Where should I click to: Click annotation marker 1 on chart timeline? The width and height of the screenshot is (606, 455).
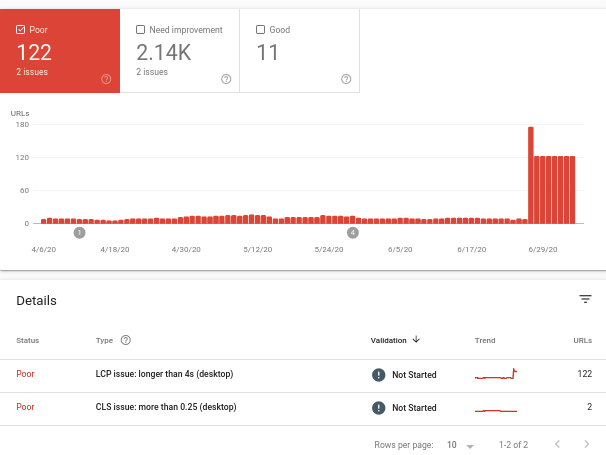[x=79, y=232]
